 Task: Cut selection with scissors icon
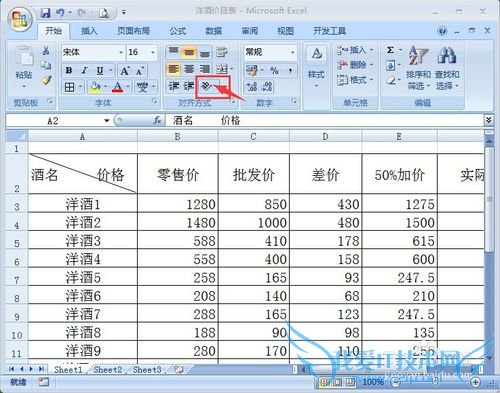pyautogui.click(x=46, y=51)
